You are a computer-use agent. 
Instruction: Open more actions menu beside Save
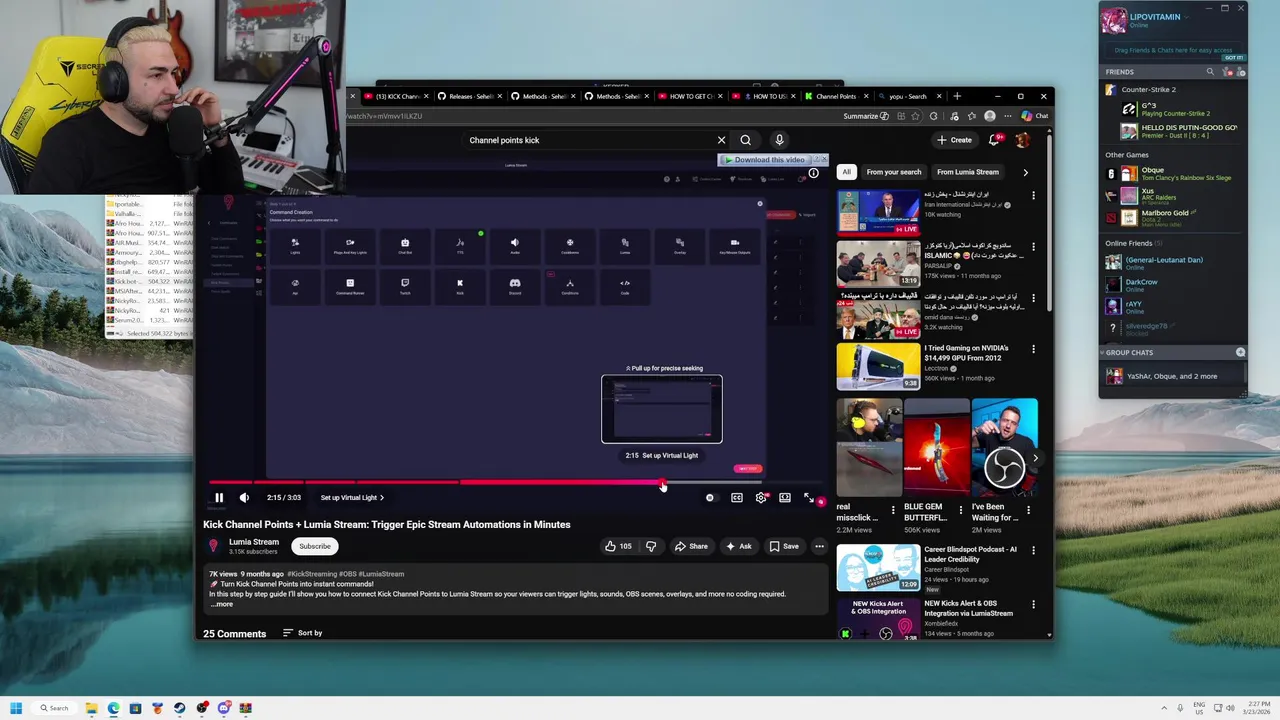point(819,546)
